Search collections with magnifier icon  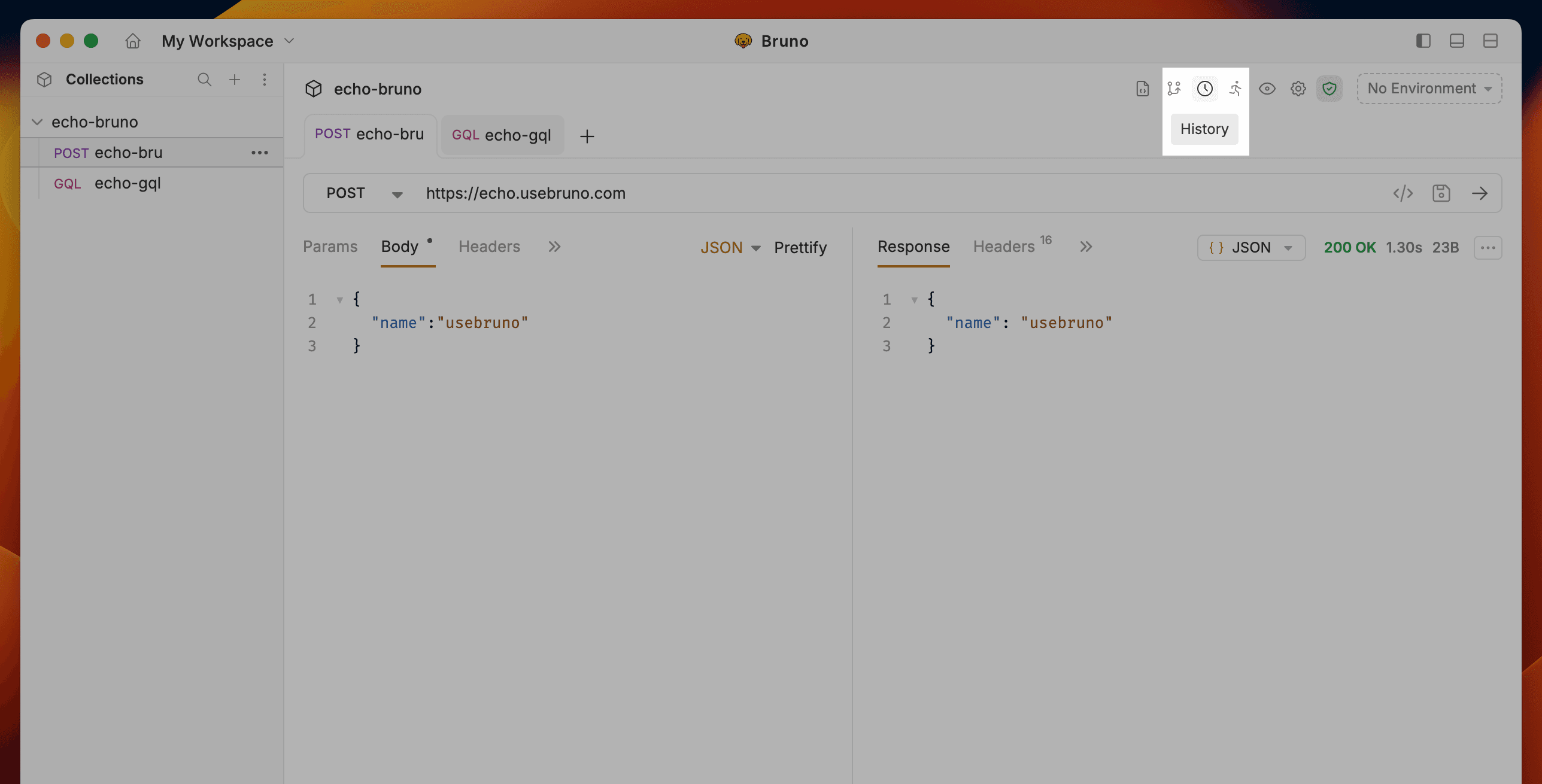tap(204, 80)
